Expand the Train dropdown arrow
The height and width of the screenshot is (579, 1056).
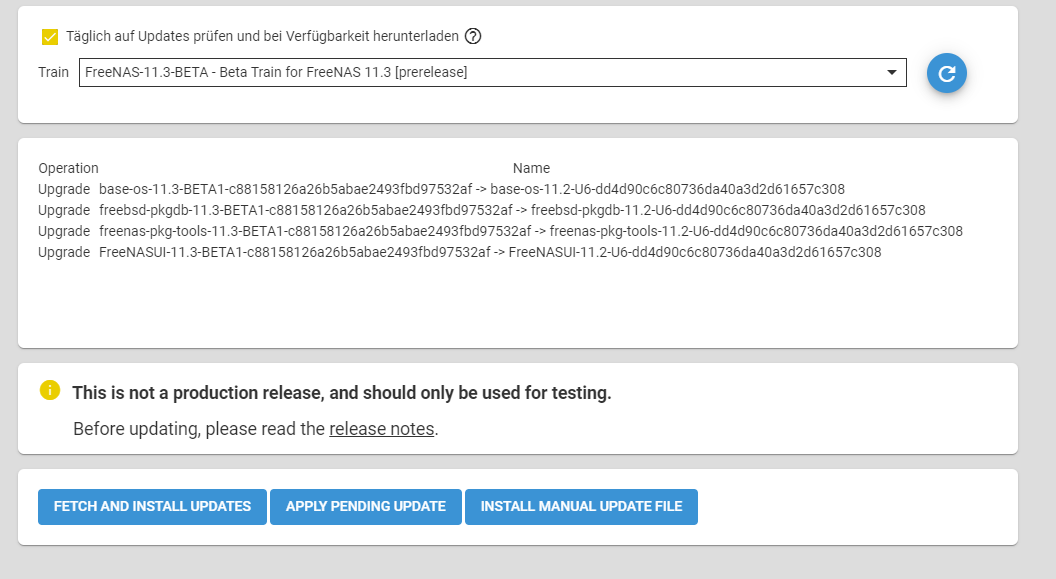892,72
